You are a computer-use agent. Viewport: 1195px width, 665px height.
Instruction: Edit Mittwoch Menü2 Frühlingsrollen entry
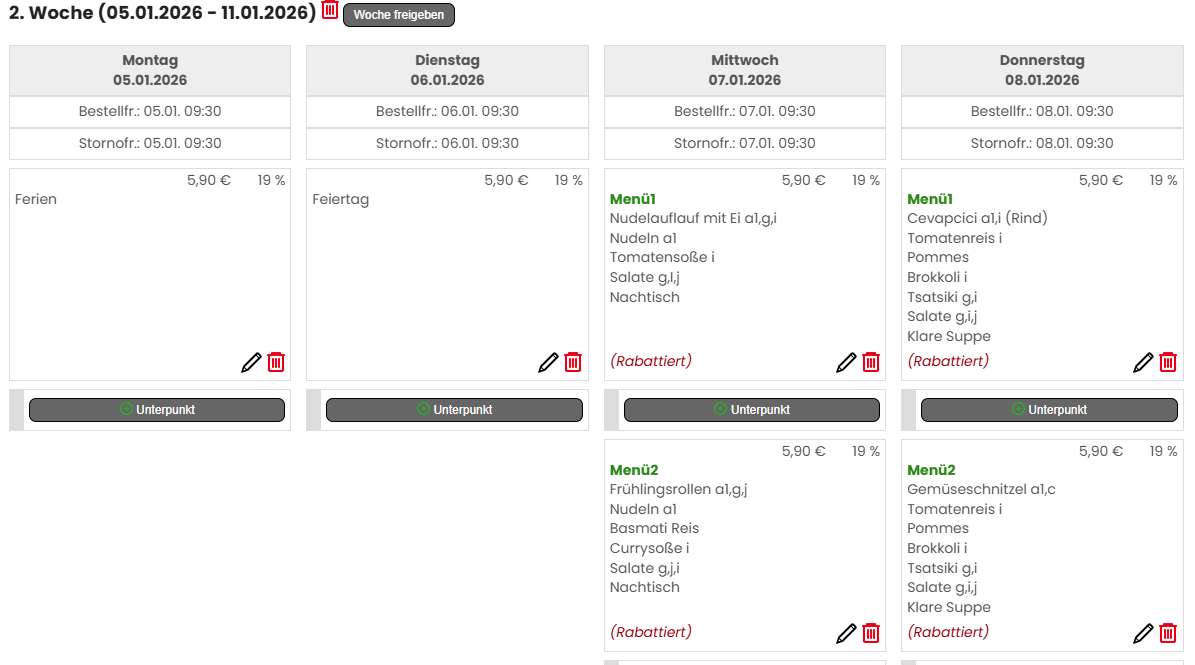[x=846, y=633]
